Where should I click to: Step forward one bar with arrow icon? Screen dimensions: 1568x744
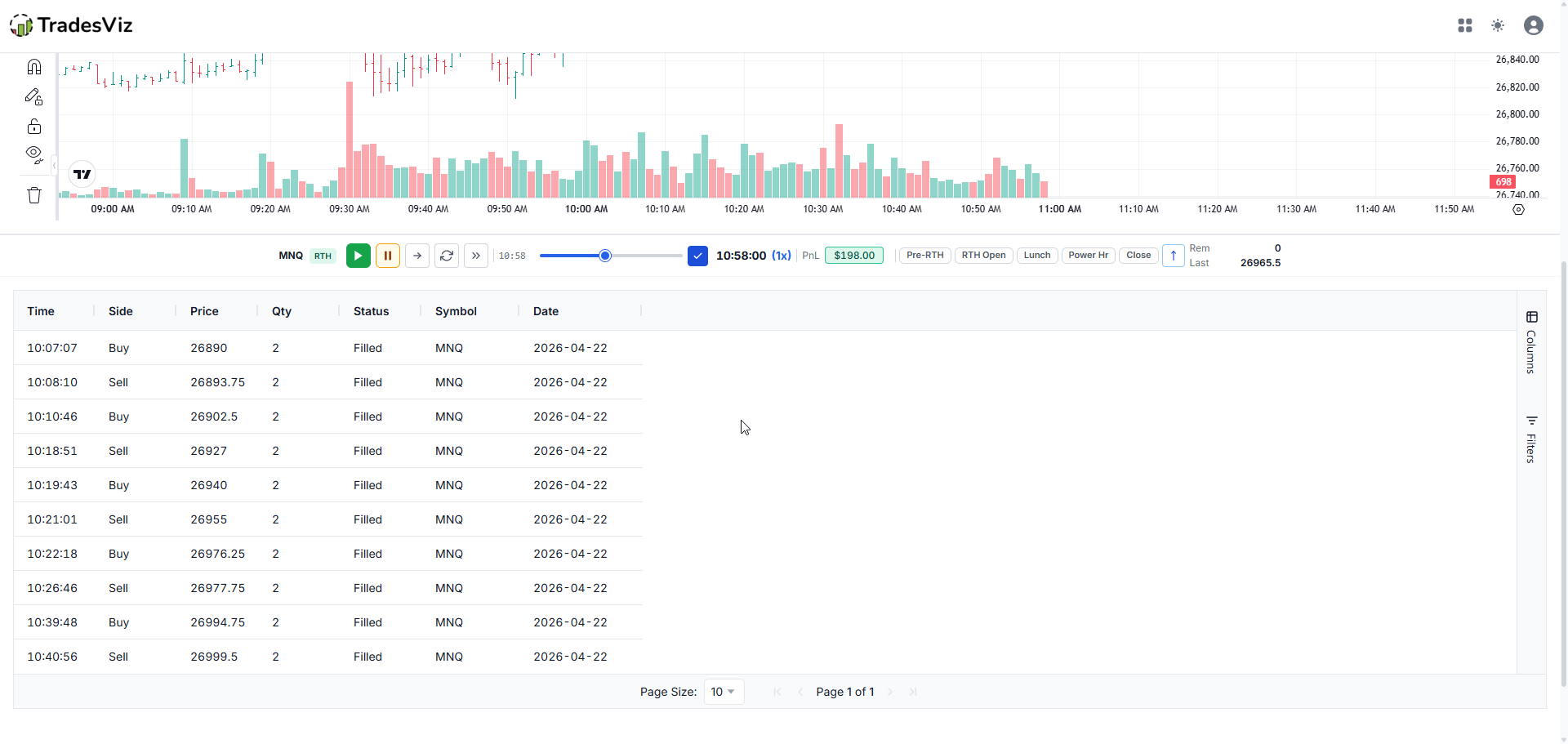click(x=417, y=256)
